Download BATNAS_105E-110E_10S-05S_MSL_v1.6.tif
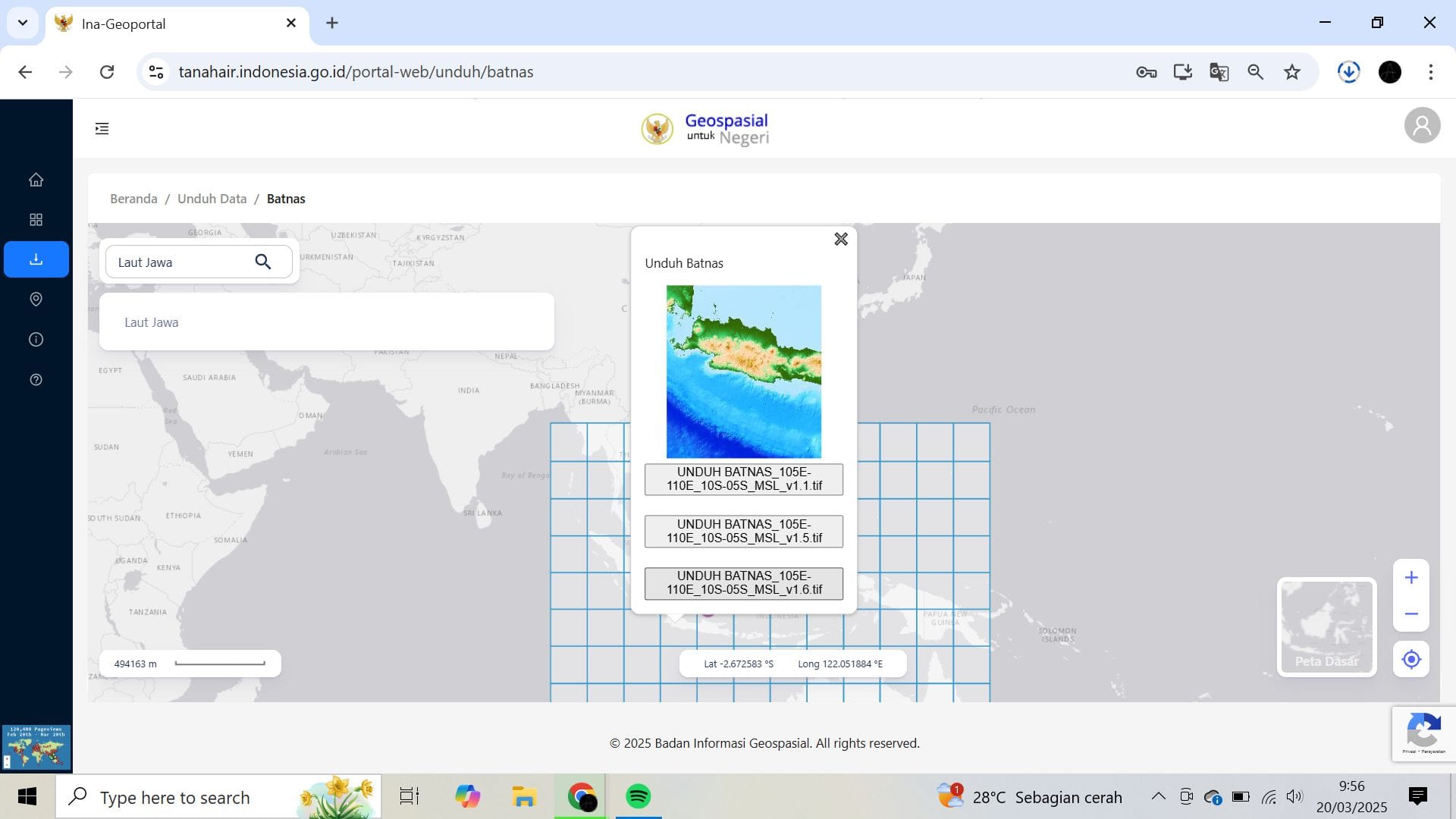Viewport: 1456px width, 819px height. pos(743,583)
